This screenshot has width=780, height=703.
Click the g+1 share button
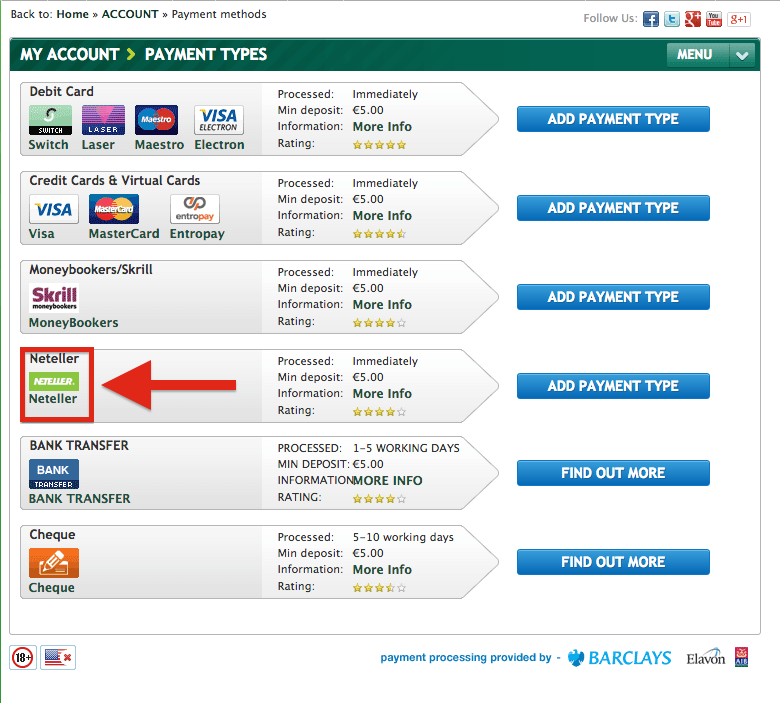[739, 19]
